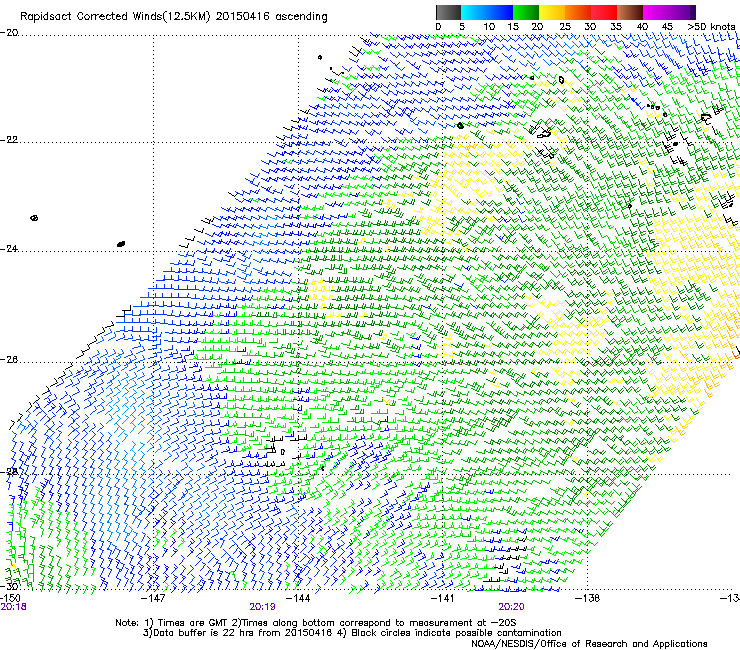Click the "Rapidscat Corrected Winds(12.5KM)" title text
Screen dimensions: 740x650
pyautogui.click(x=115, y=17)
